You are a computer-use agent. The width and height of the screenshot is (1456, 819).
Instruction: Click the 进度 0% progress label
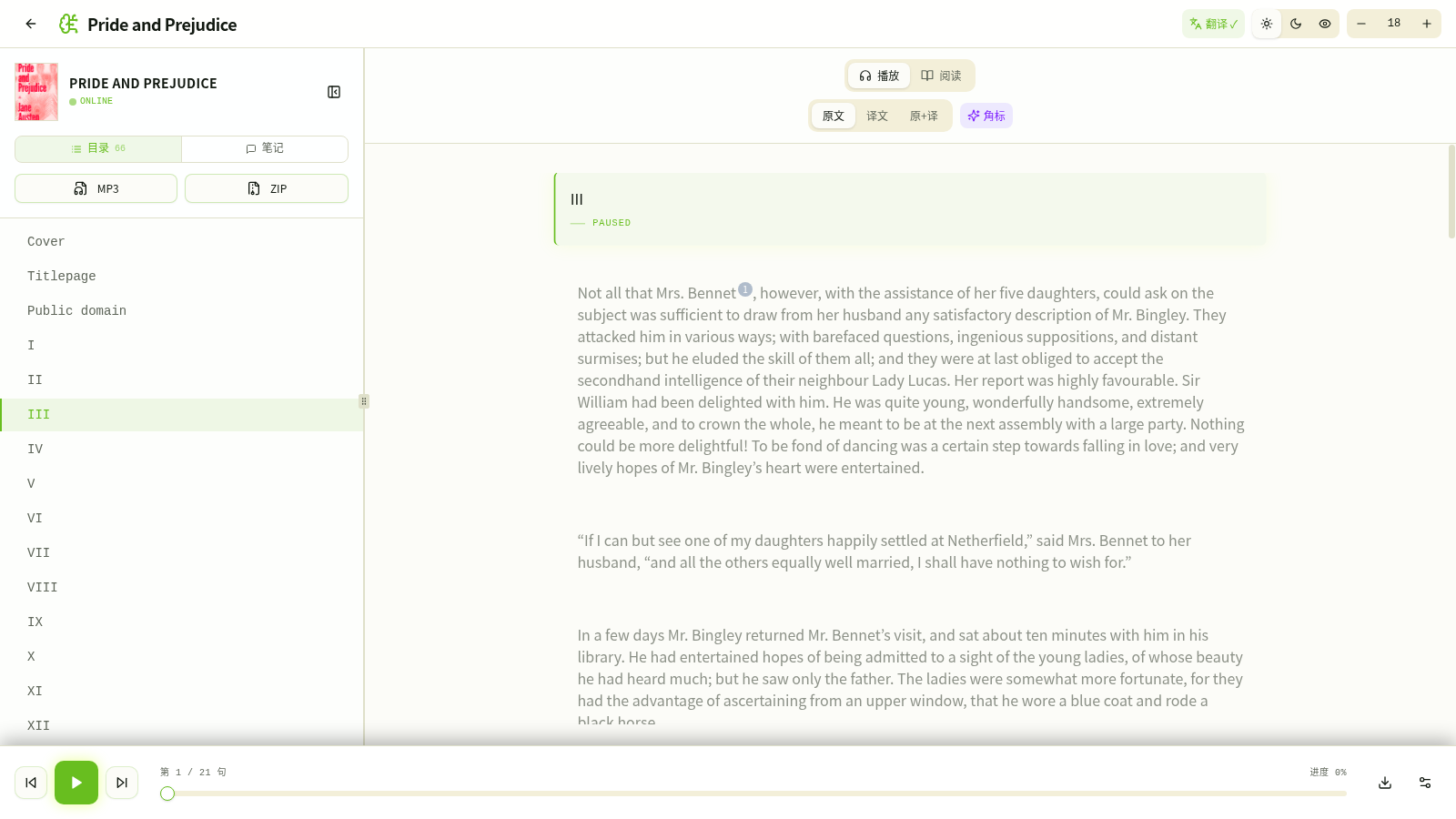(x=1329, y=772)
